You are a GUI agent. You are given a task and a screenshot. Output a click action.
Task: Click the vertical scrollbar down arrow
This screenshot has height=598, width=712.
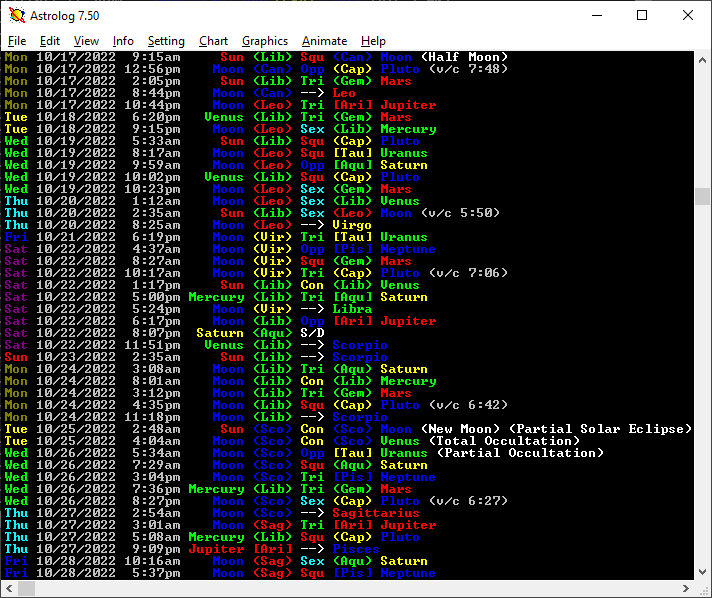coord(702,572)
